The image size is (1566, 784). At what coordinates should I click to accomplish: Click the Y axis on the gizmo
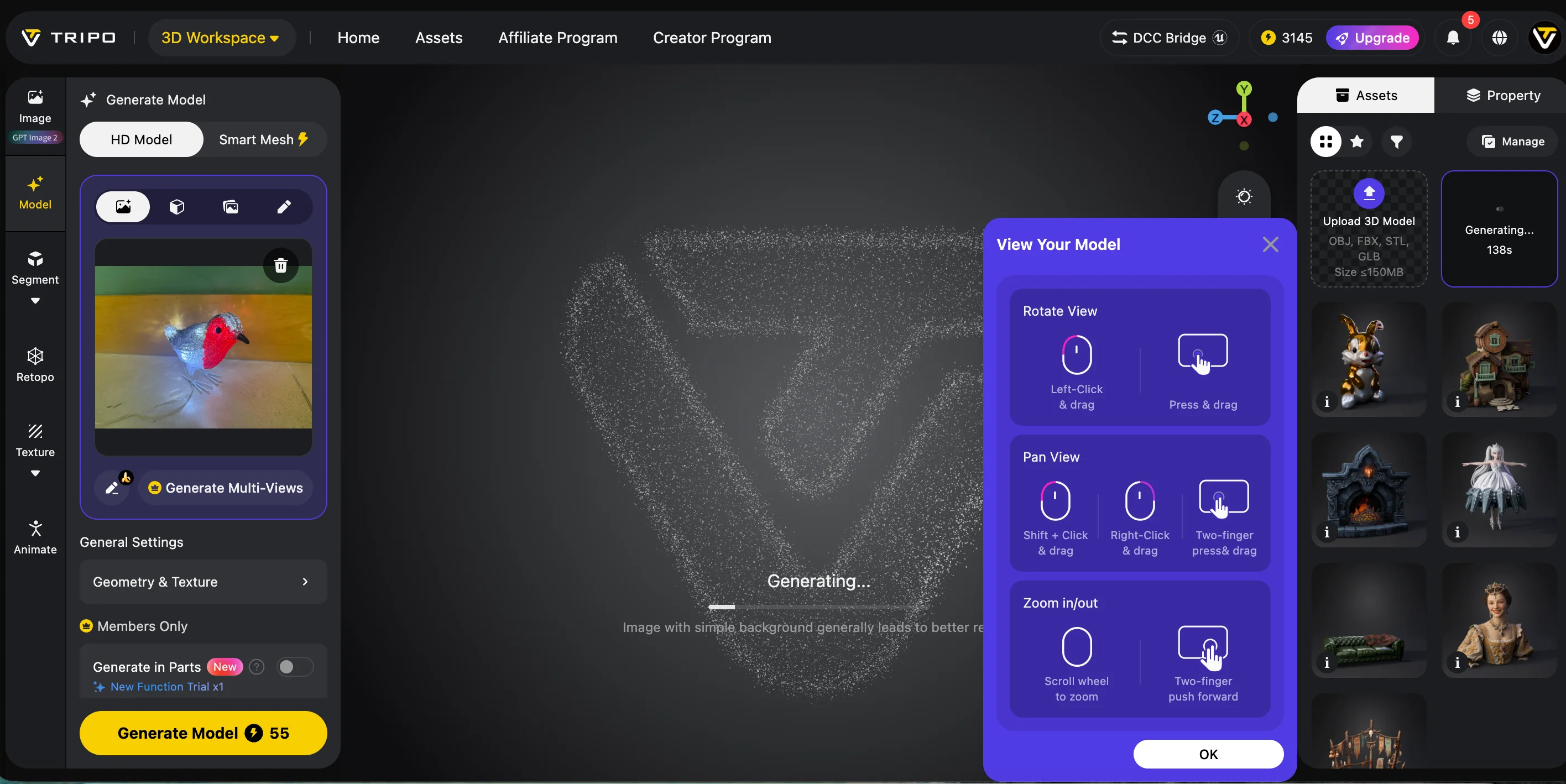pos(1244,90)
